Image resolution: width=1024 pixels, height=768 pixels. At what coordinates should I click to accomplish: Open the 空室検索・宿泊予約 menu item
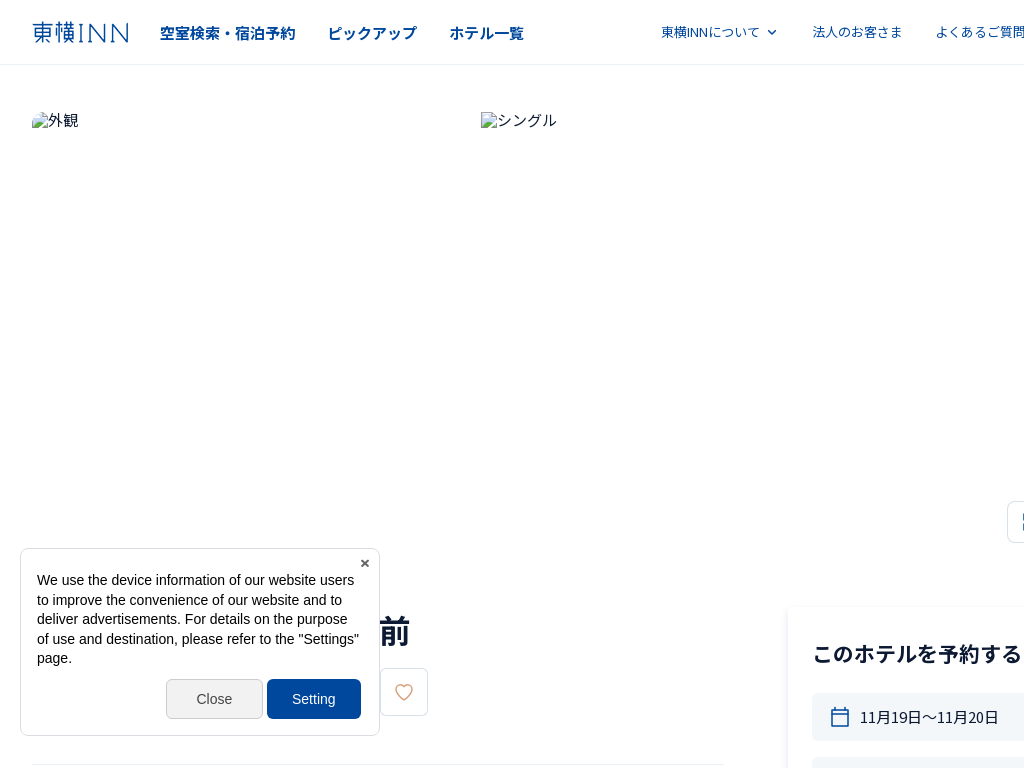coord(227,33)
